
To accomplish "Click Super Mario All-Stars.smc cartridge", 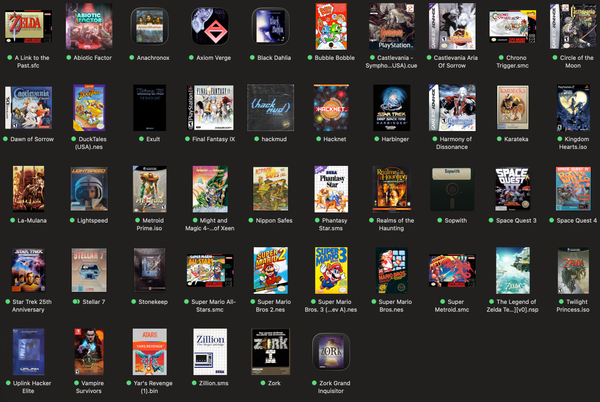I will (x=210, y=270).
